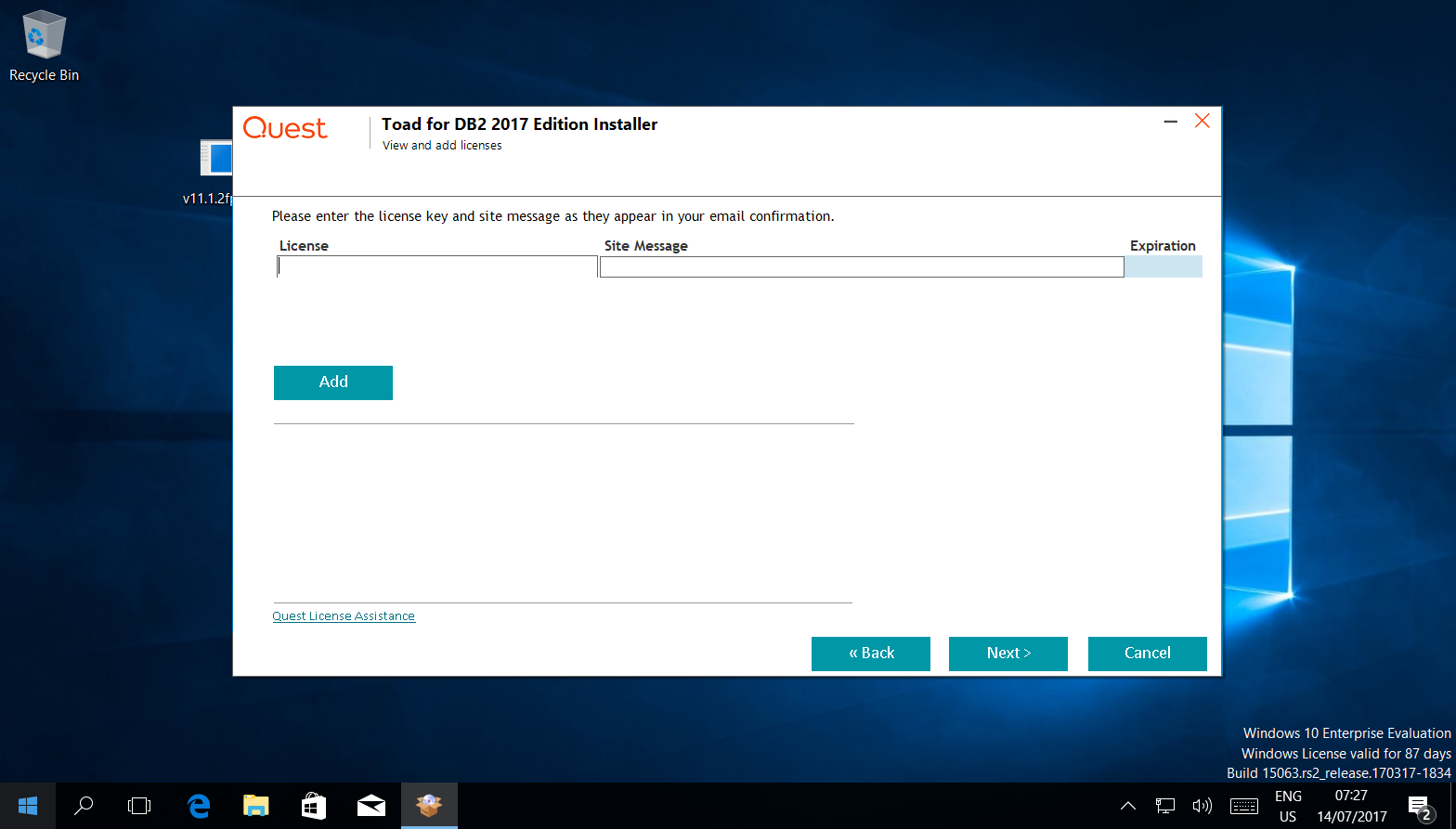This screenshot has width=1456, height=829.
Task: Open File Explorer from taskbar
Action: [x=256, y=806]
